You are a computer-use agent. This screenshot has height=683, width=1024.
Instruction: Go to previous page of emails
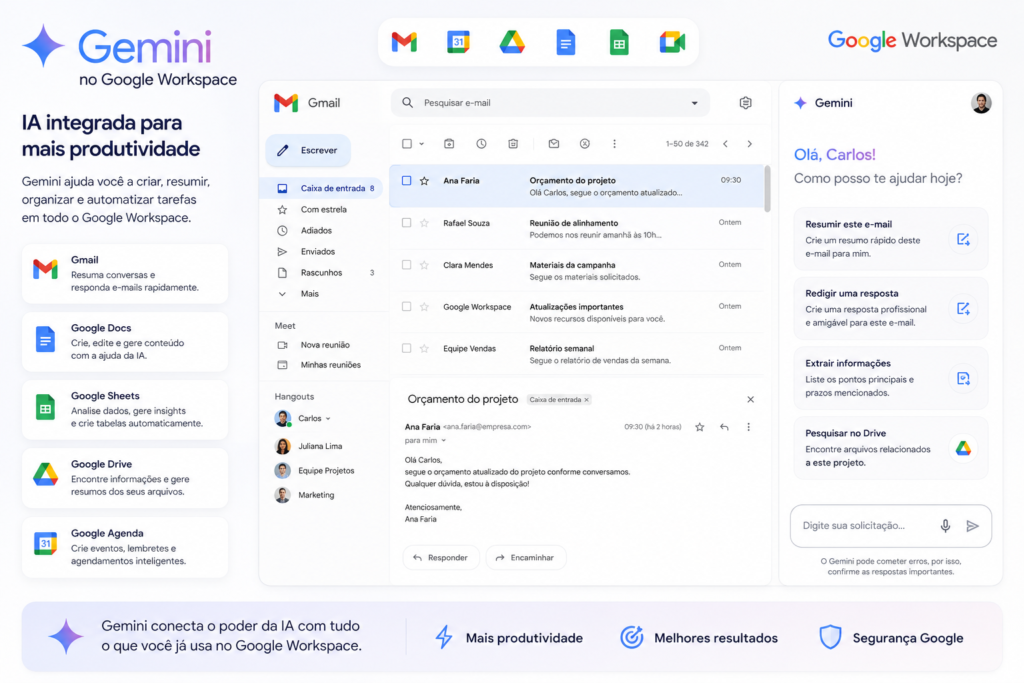pos(726,144)
